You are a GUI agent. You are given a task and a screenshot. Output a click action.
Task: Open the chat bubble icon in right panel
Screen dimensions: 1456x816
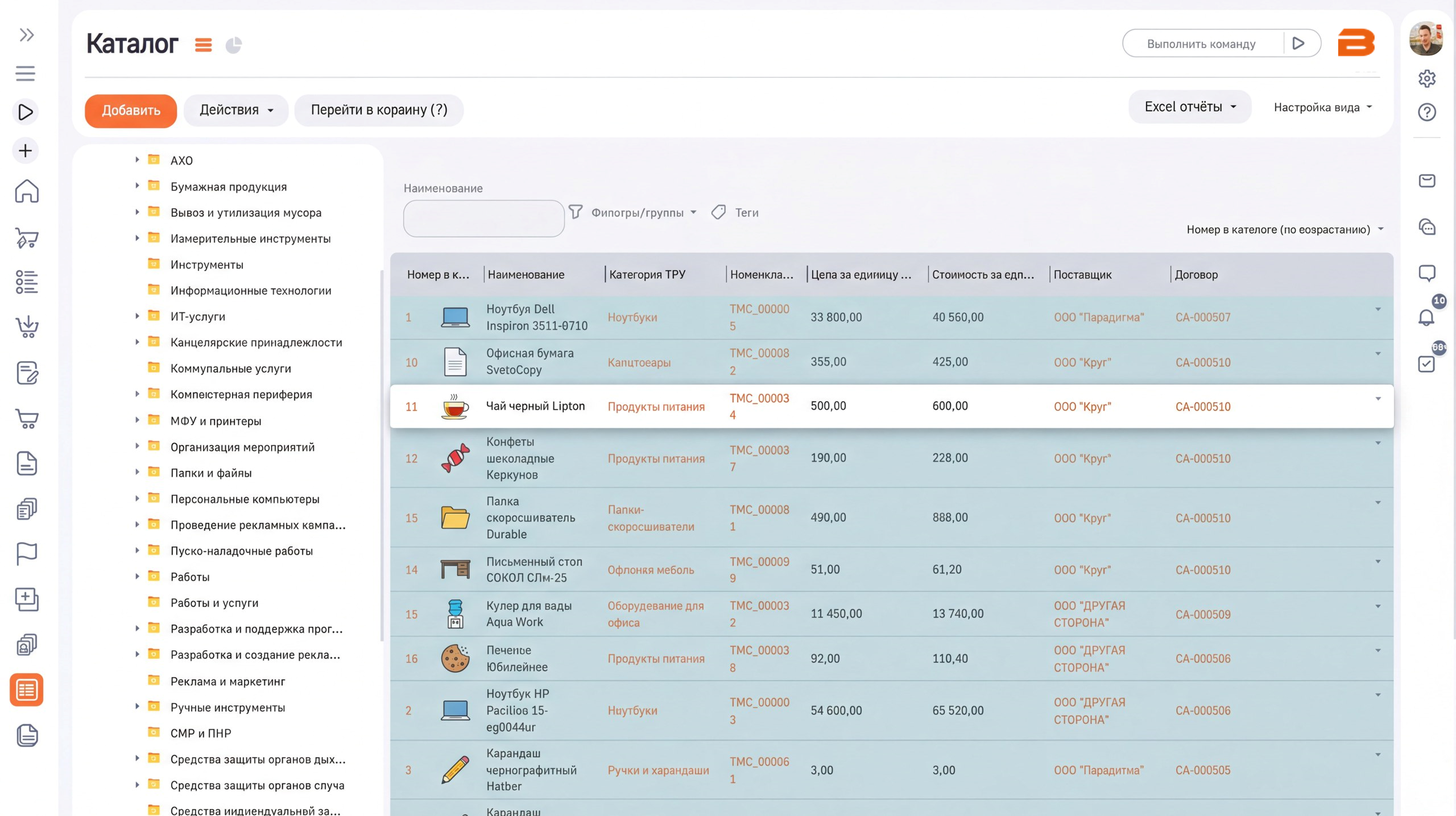[x=1427, y=273]
